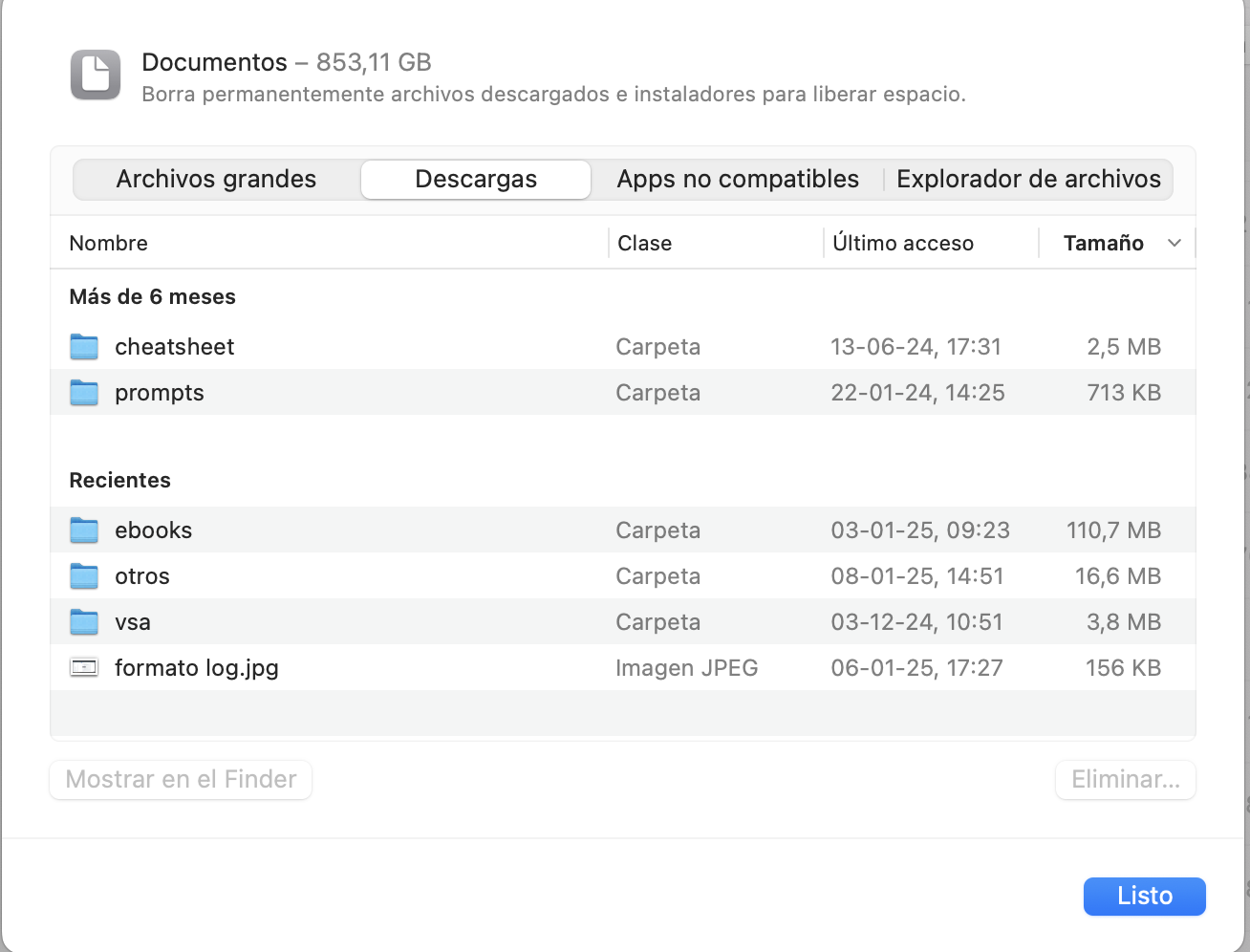Click the formato log.jpg image icon
Image resolution: width=1250 pixels, height=952 pixels.
[x=84, y=668]
